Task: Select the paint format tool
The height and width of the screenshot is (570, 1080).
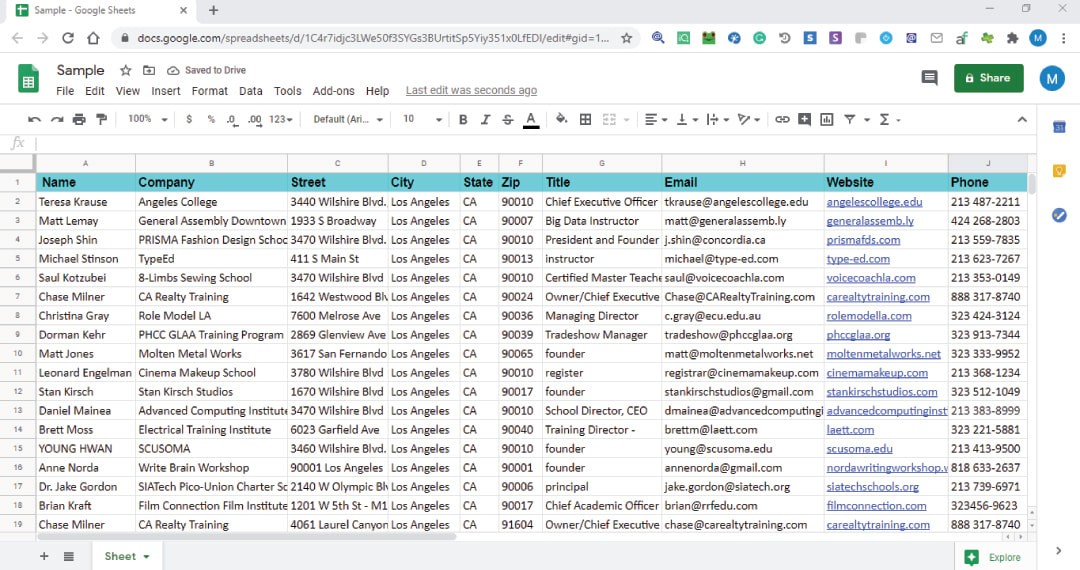Action: [x=101, y=119]
